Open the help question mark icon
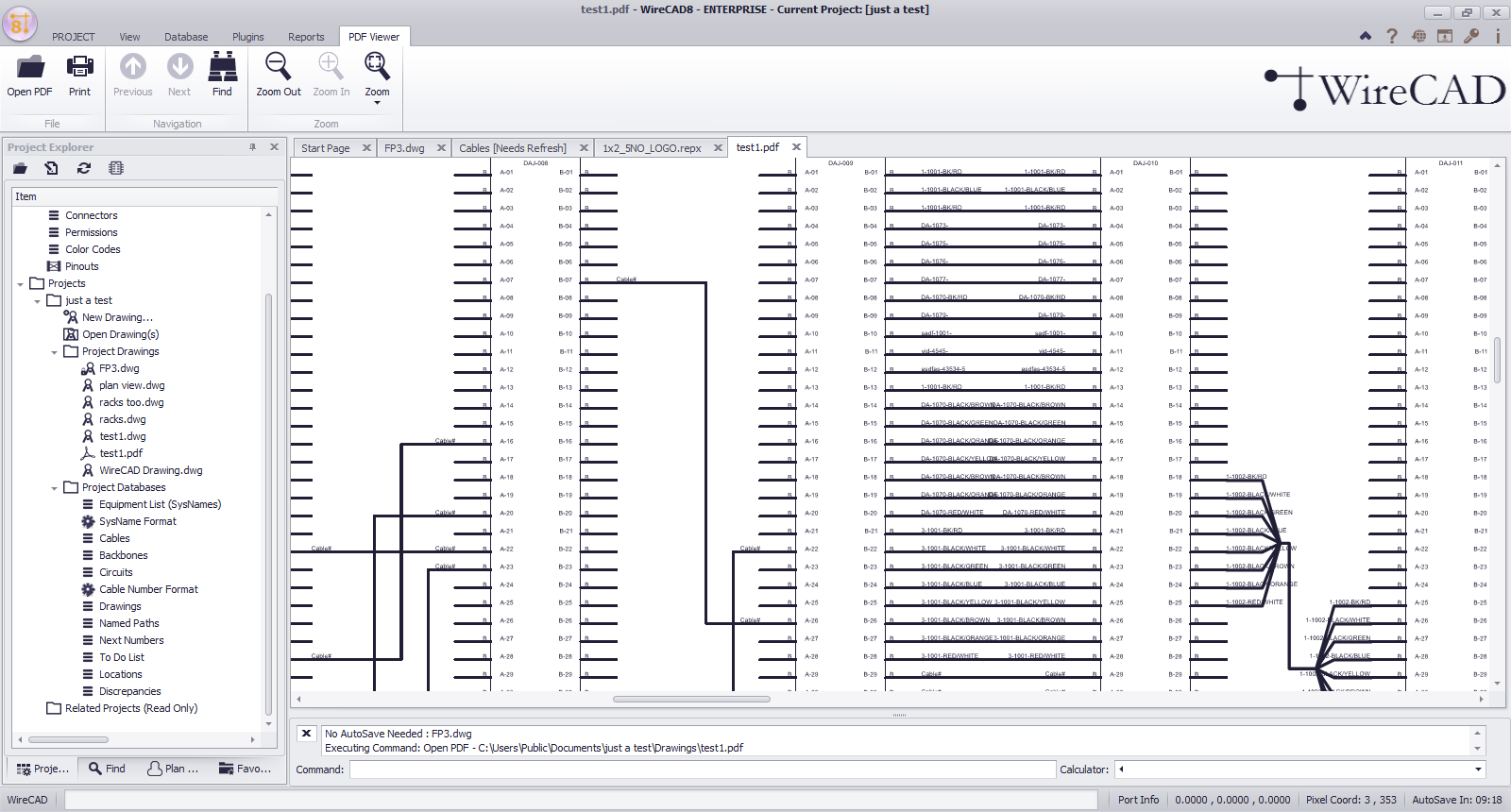The height and width of the screenshot is (812, 1511). click(1391, 36)
